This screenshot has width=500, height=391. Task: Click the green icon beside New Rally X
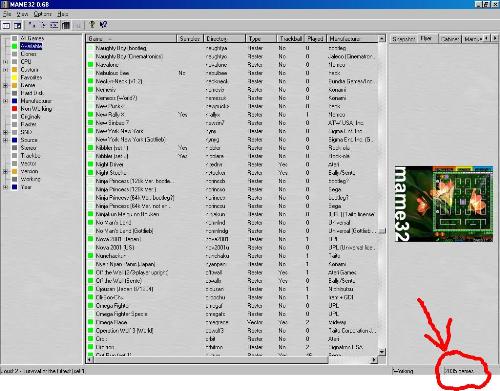coord(90,114)
